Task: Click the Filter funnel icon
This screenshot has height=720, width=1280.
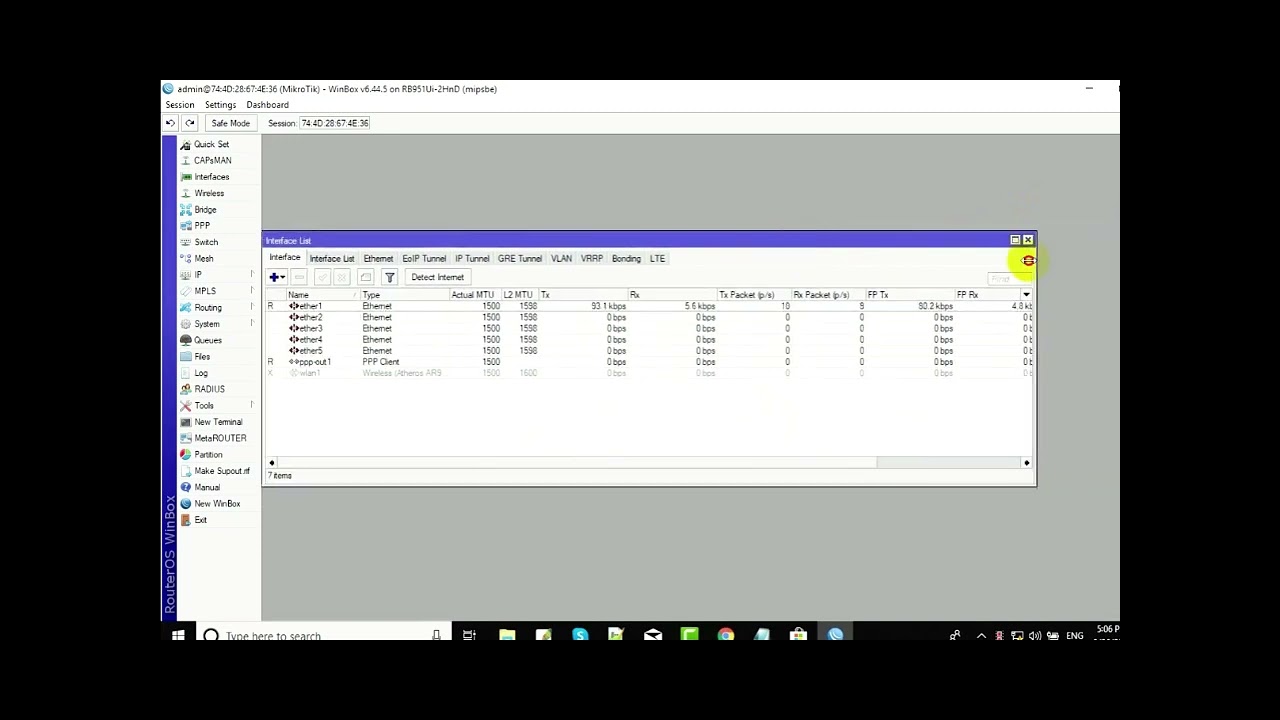Action: pos(390,277)
